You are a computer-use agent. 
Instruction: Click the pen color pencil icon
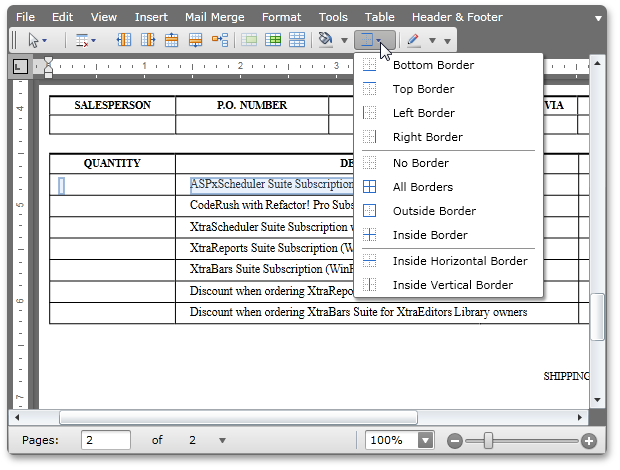click(413, 40)
